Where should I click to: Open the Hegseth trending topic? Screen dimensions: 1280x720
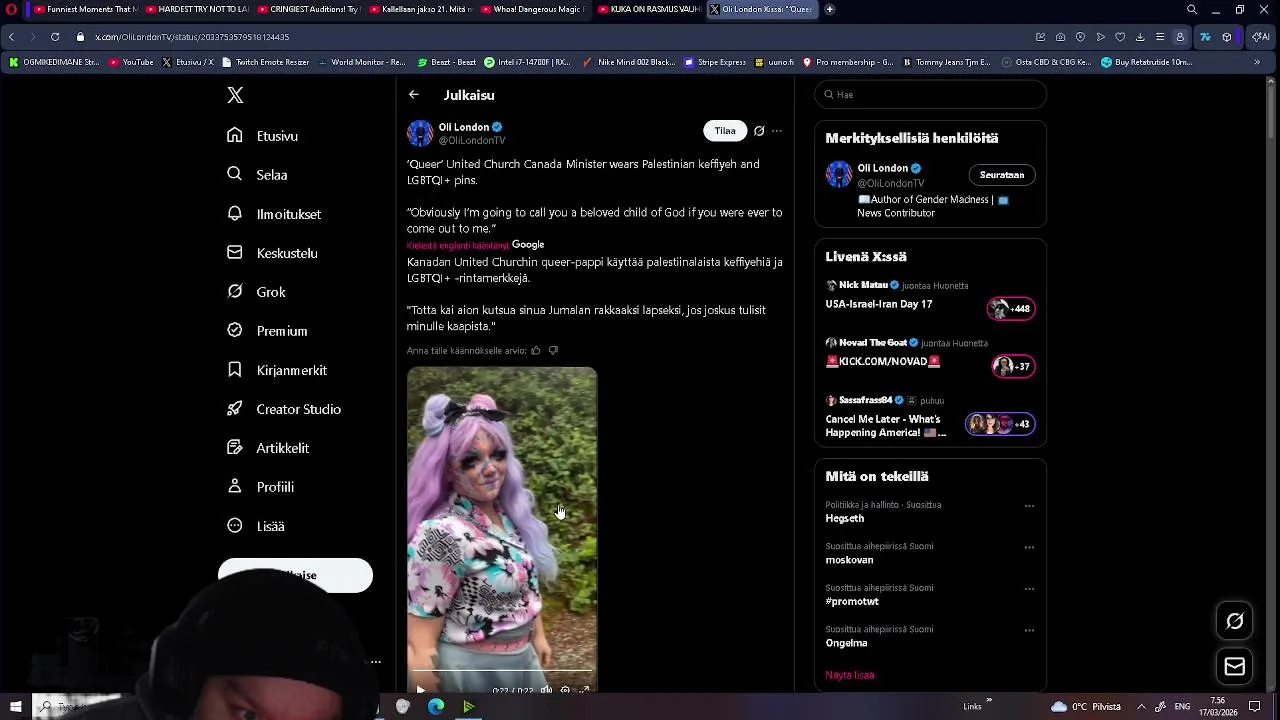coord(845,519)
